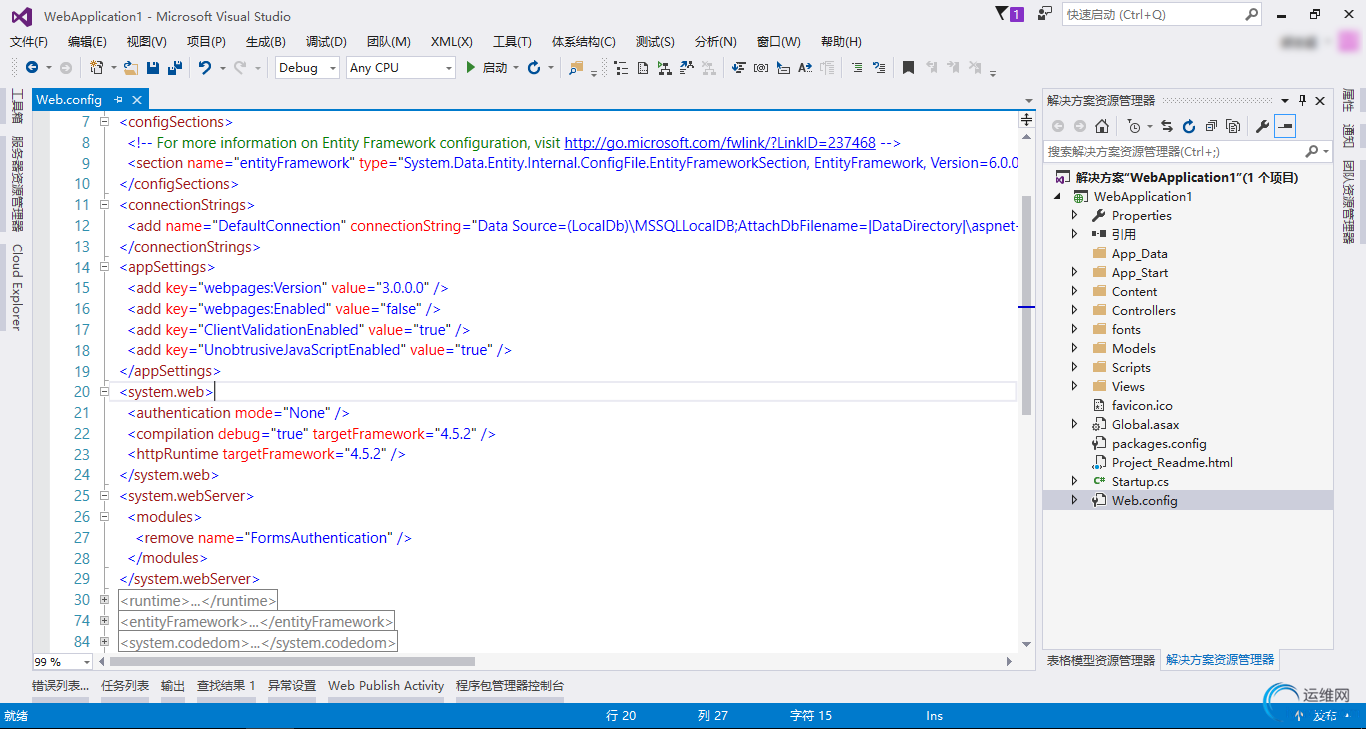Toggle the pin on the Web.config tab
Viewport: 1366px width, 729px height.
pyautogui.click(x=118, y=99)
